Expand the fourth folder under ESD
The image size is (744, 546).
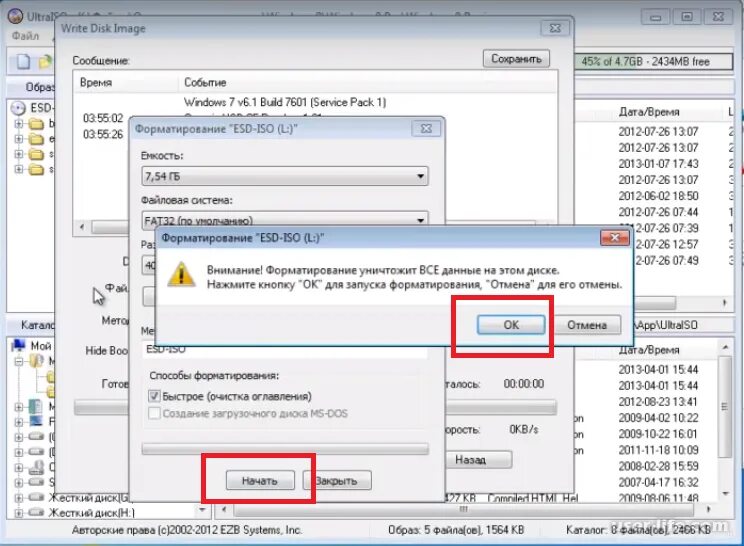tap(18, 169)
